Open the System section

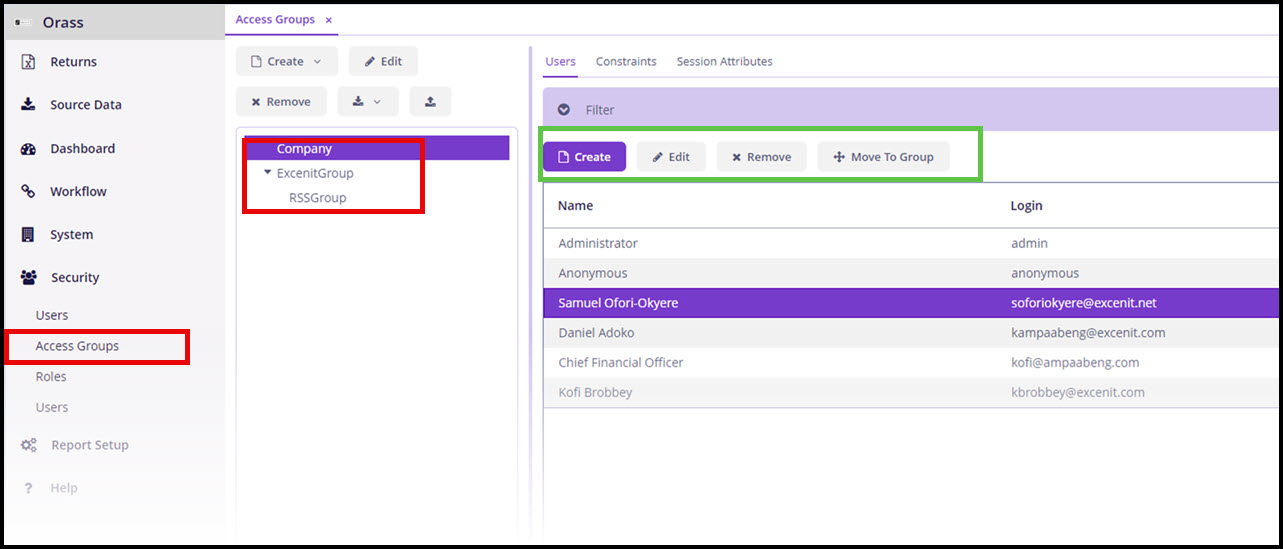[71, 234]
